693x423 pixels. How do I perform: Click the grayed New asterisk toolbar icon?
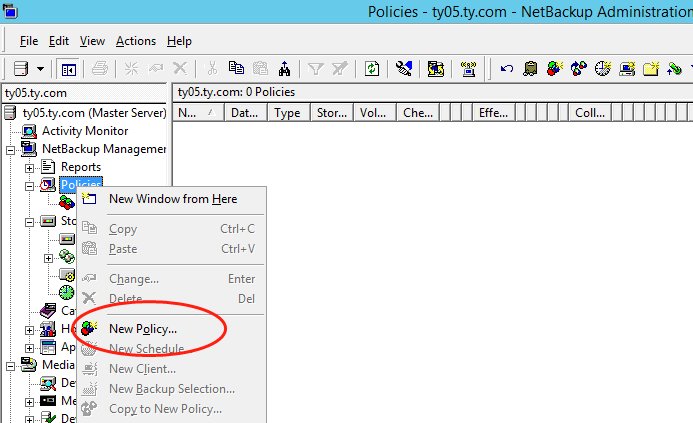pyautogui.click(x=131, y=69)
